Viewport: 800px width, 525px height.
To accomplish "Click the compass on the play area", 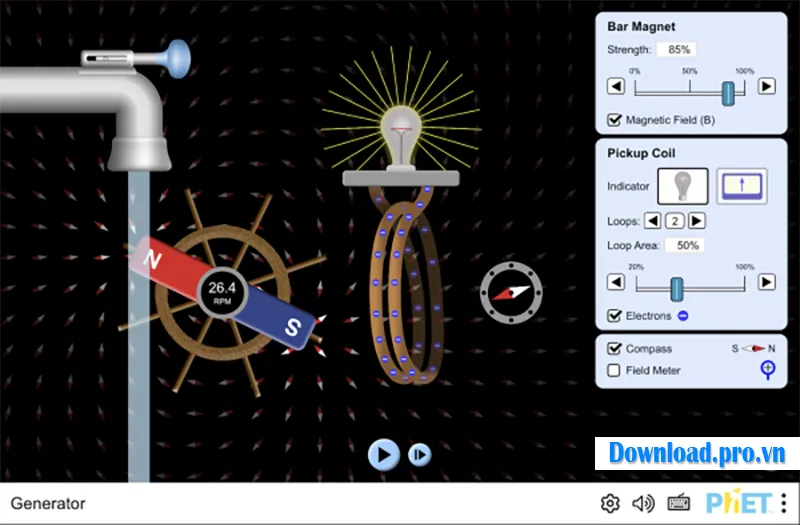I will pyautogui.click(x=511, y=293).
